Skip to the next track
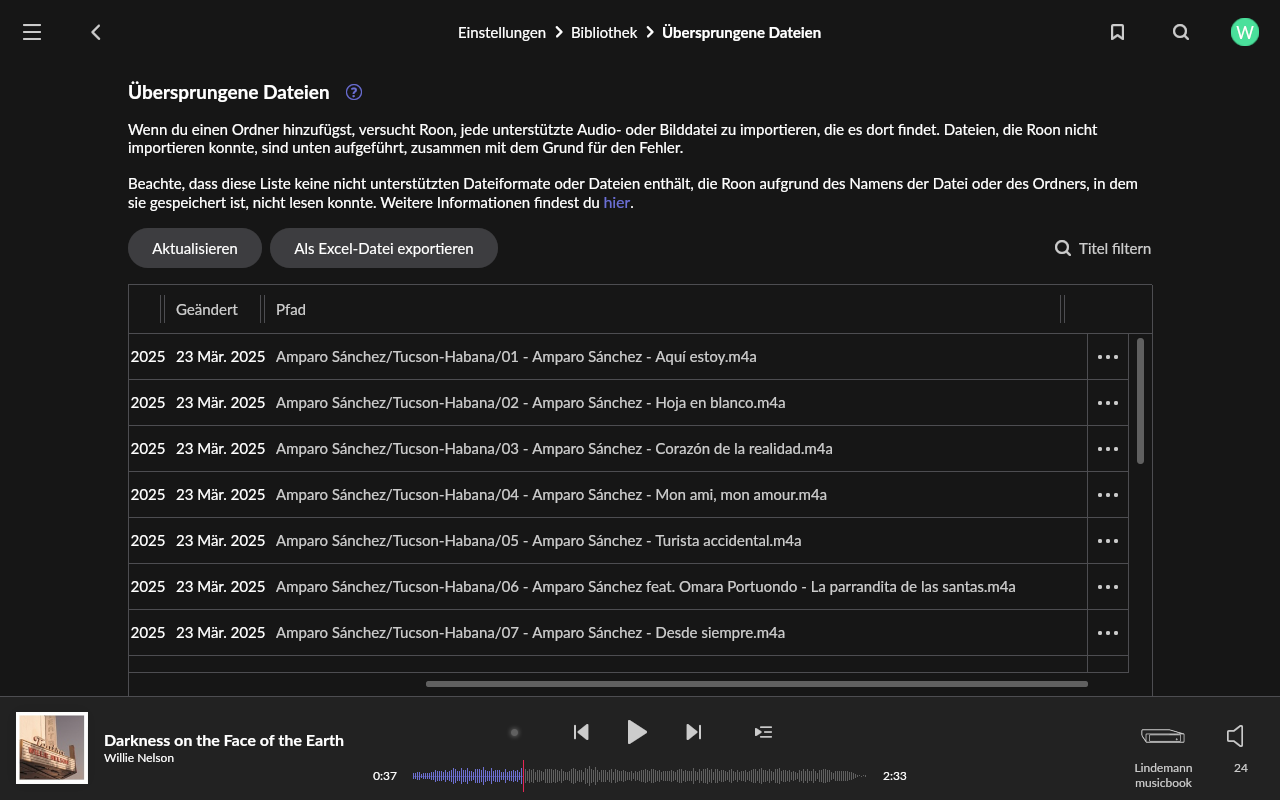Screen dimensions: 1280x800 click(x=693, y=732)
